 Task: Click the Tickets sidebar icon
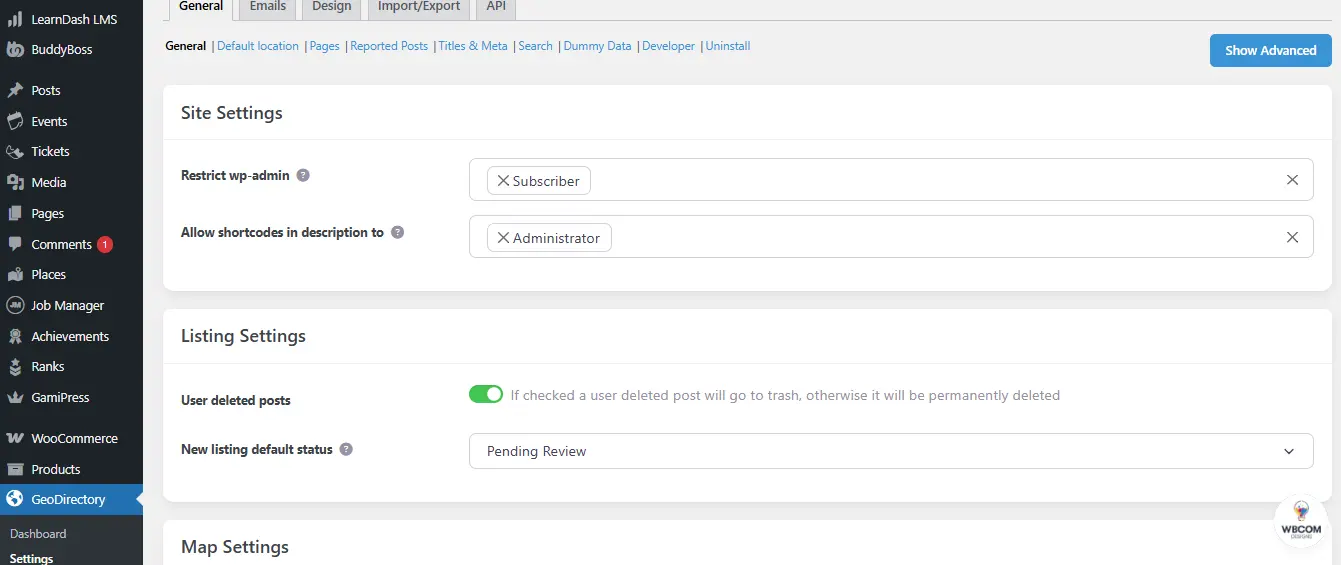tap(15, 152)
